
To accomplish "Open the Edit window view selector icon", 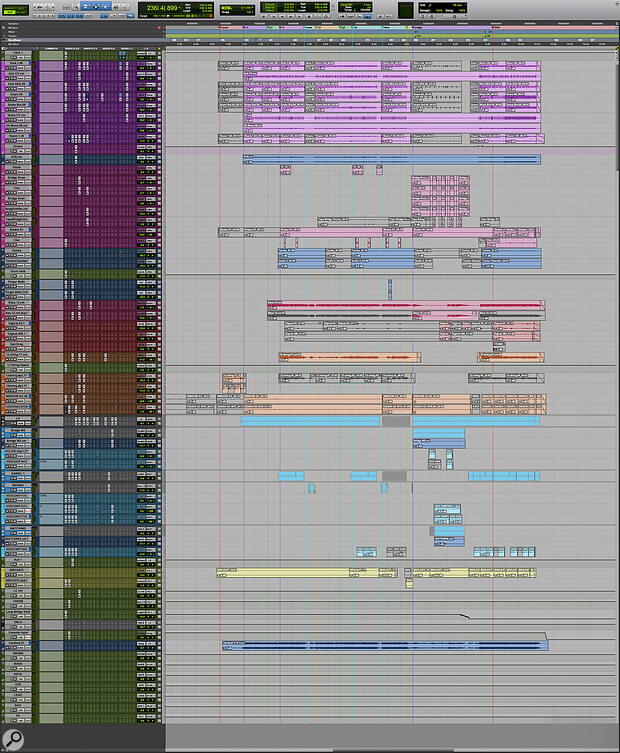I will tap(3, 48).
